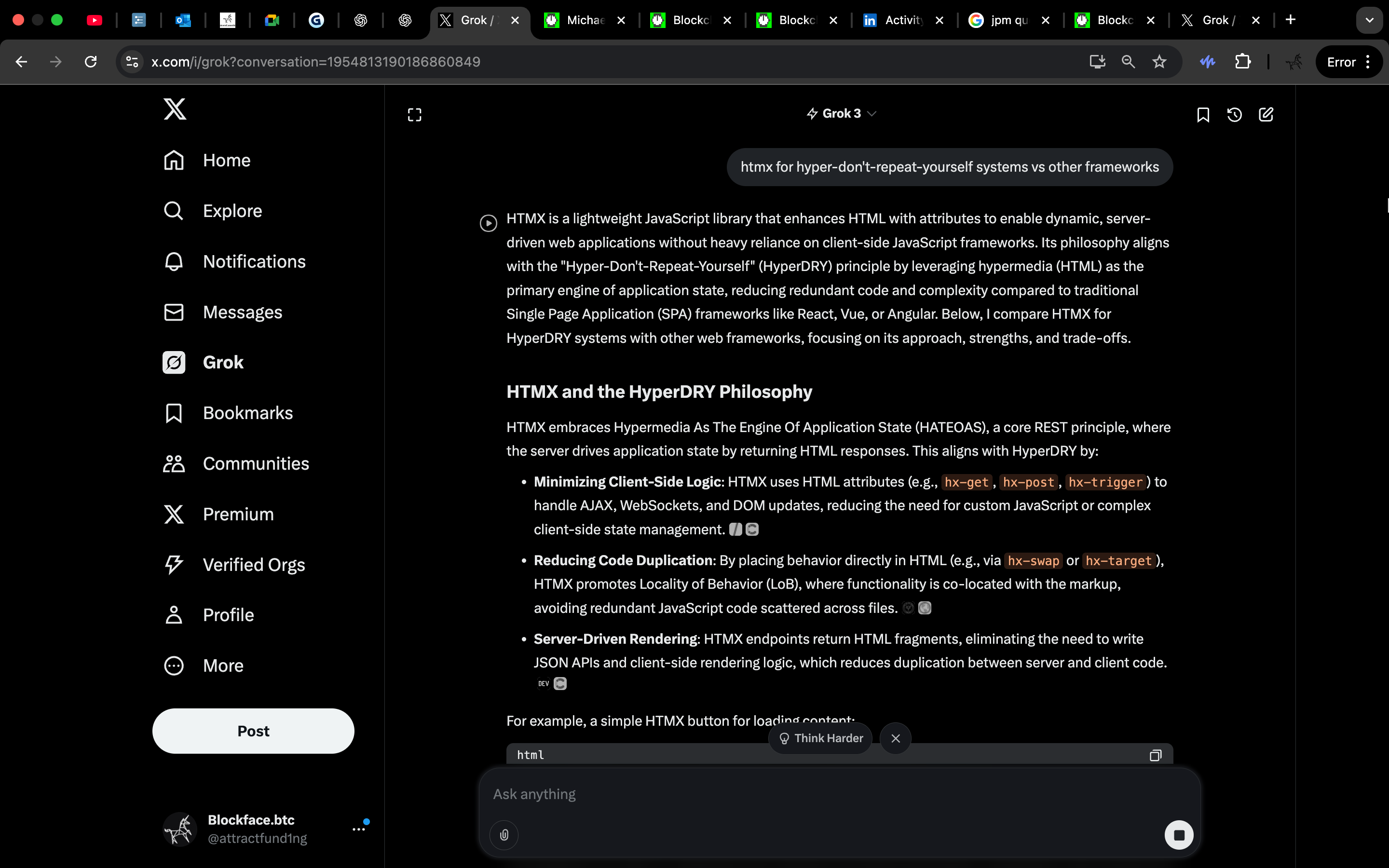The width and height of the screenshot is (1389, 868).
Task: Open Notifications in the sidebar
Action: 254,262
